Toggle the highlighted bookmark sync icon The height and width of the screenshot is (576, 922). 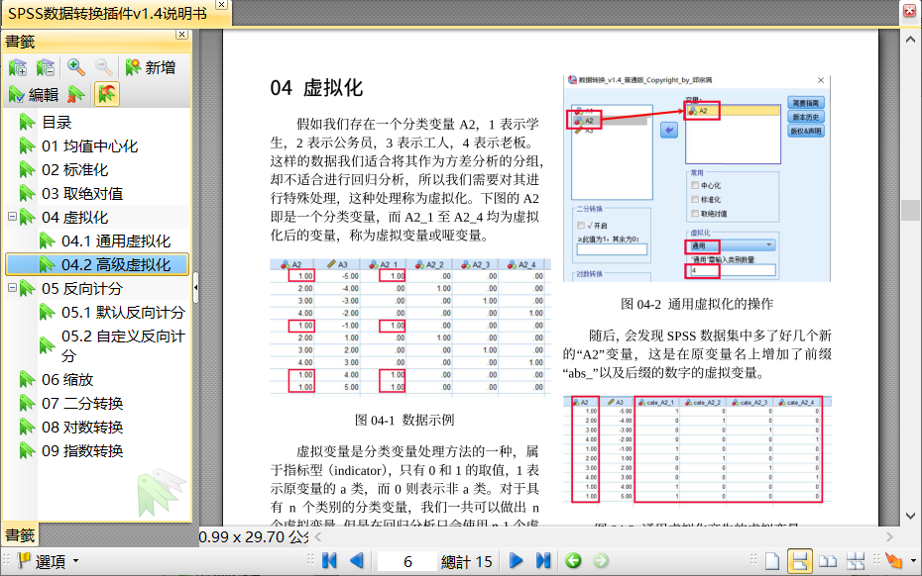[x=106, y=95]
